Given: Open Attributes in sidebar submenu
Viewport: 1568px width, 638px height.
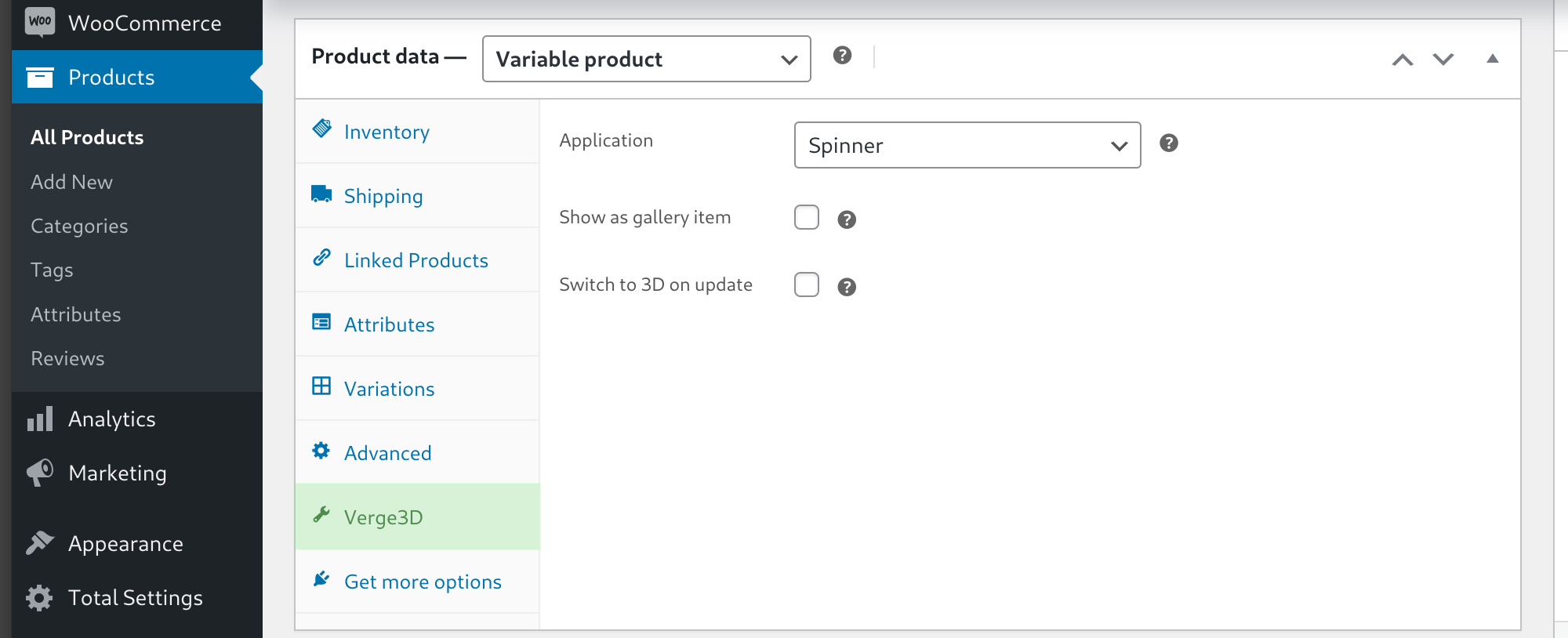Looking at the screenshot, I should tap(76, 314).
